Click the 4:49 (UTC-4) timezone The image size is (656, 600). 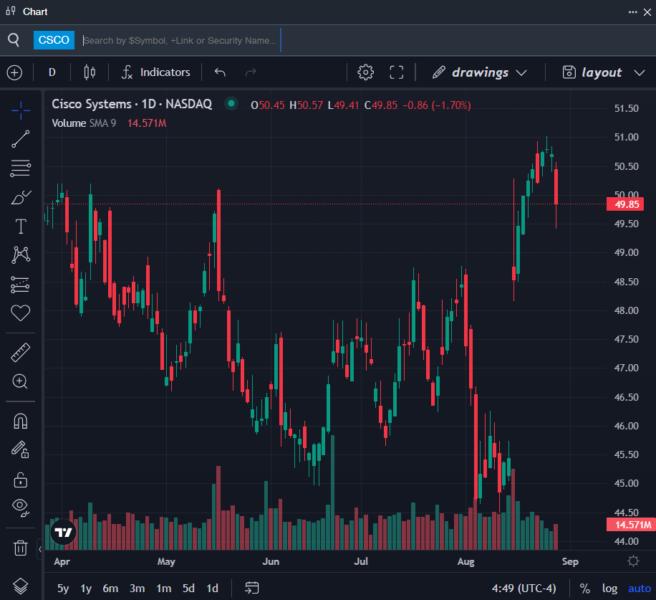coord(524,588)
